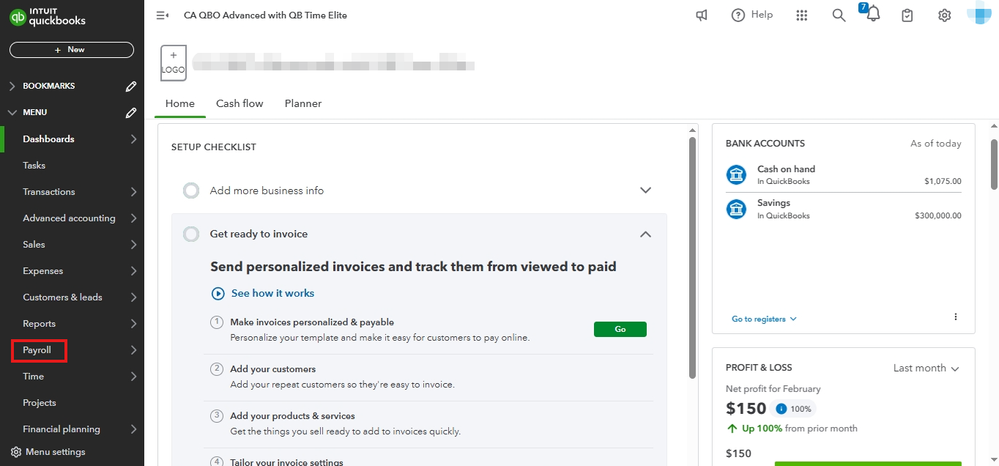Toggle the 'Get ready to invoice' circle
This screenshot has width=999, height=466.
(191, 234)
